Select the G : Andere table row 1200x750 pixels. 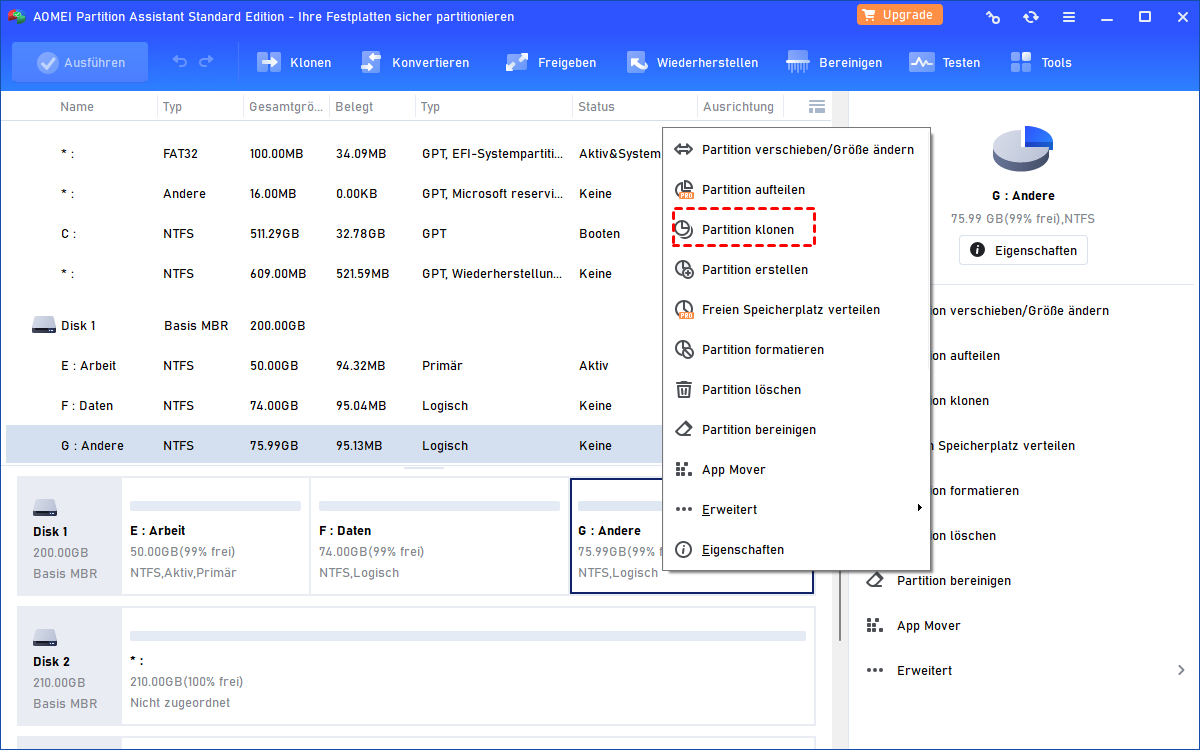[x=334, y=446]
